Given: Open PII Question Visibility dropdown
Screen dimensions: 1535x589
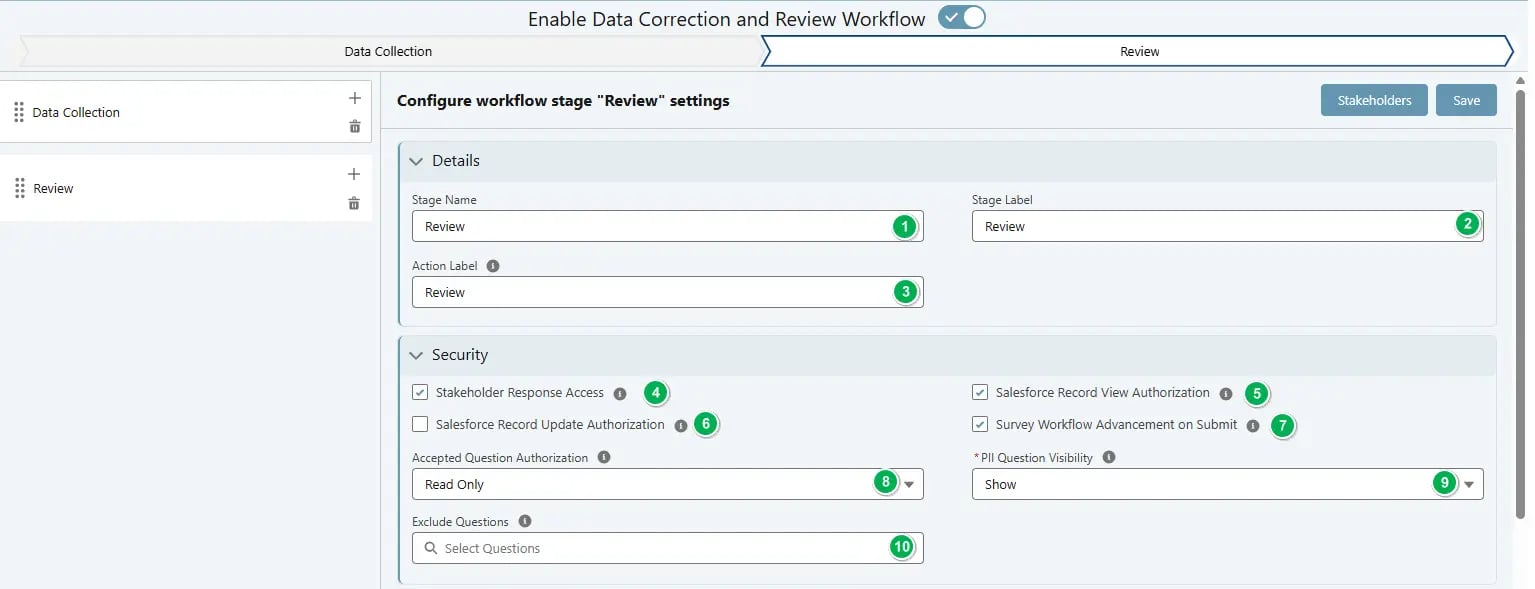Looking at the screenshot, I should 1227,484.
